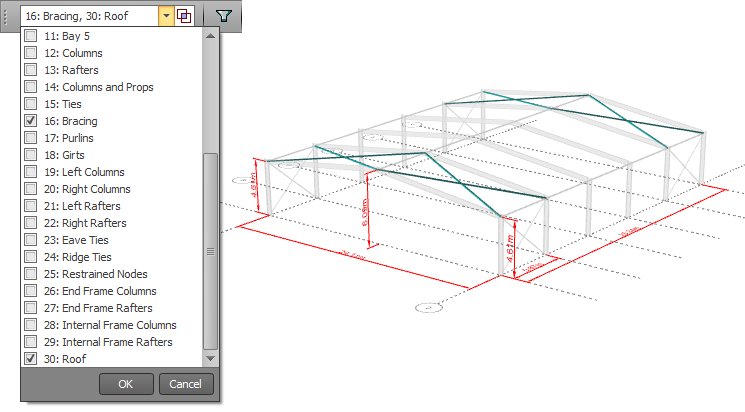Check the '17: Purlins' checkbox
Screen dimensions: 745x412
[30, 138]
